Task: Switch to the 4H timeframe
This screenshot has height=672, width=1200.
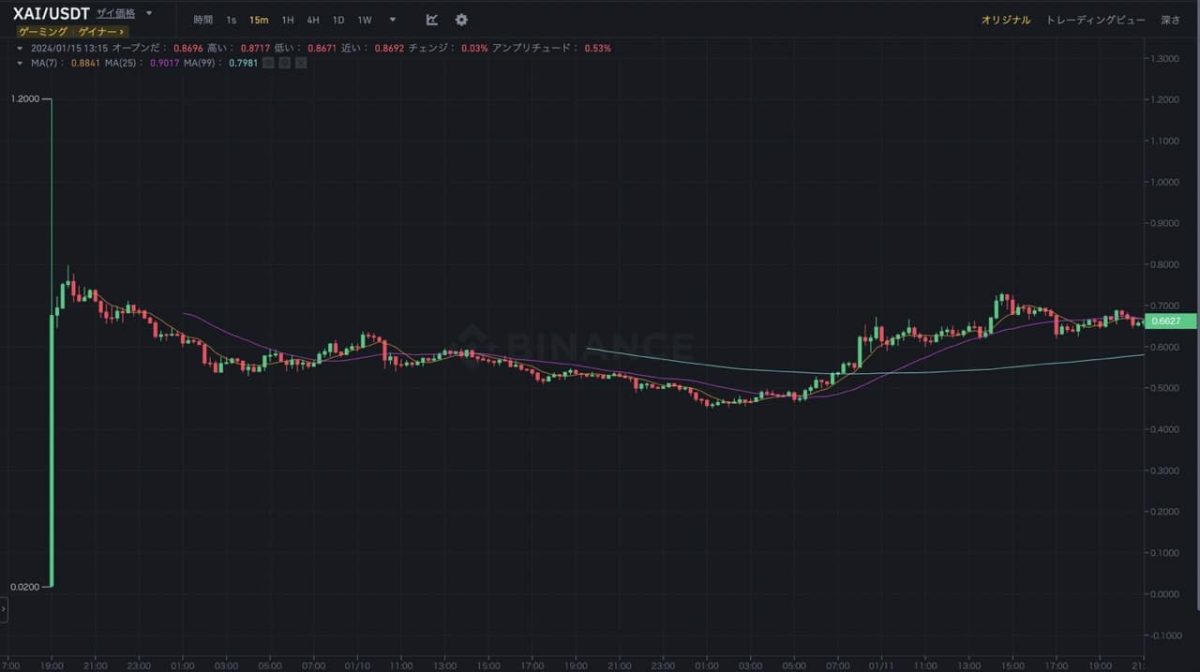Action: click(314, 20)
